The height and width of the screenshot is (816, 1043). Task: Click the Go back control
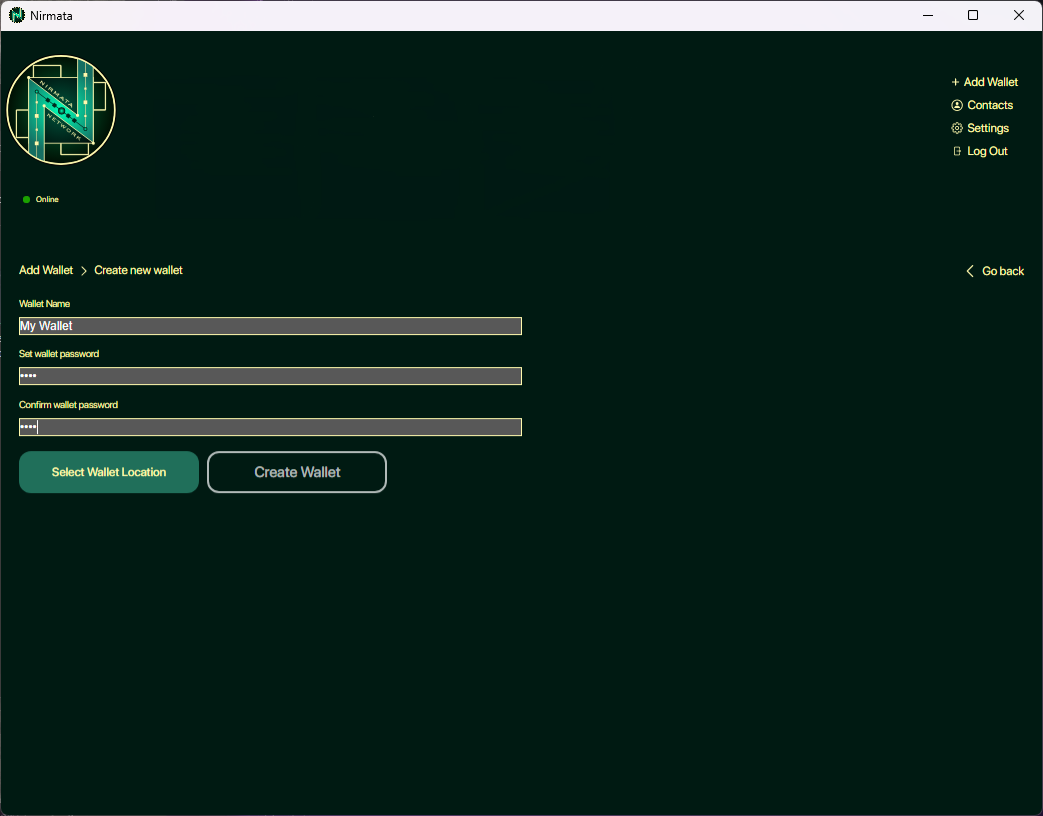click(1001, 270)
